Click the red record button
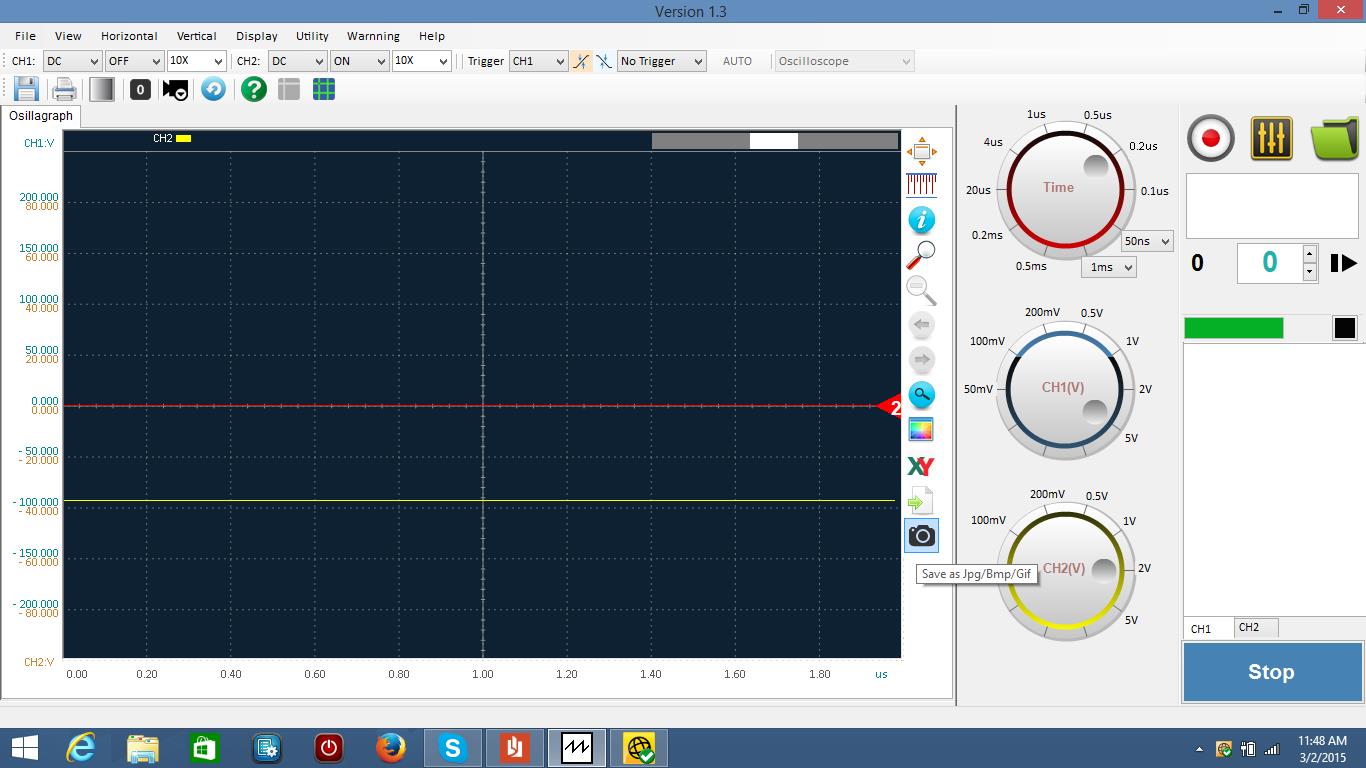This screenshot has width=1366, height=768. point(1210,138)
